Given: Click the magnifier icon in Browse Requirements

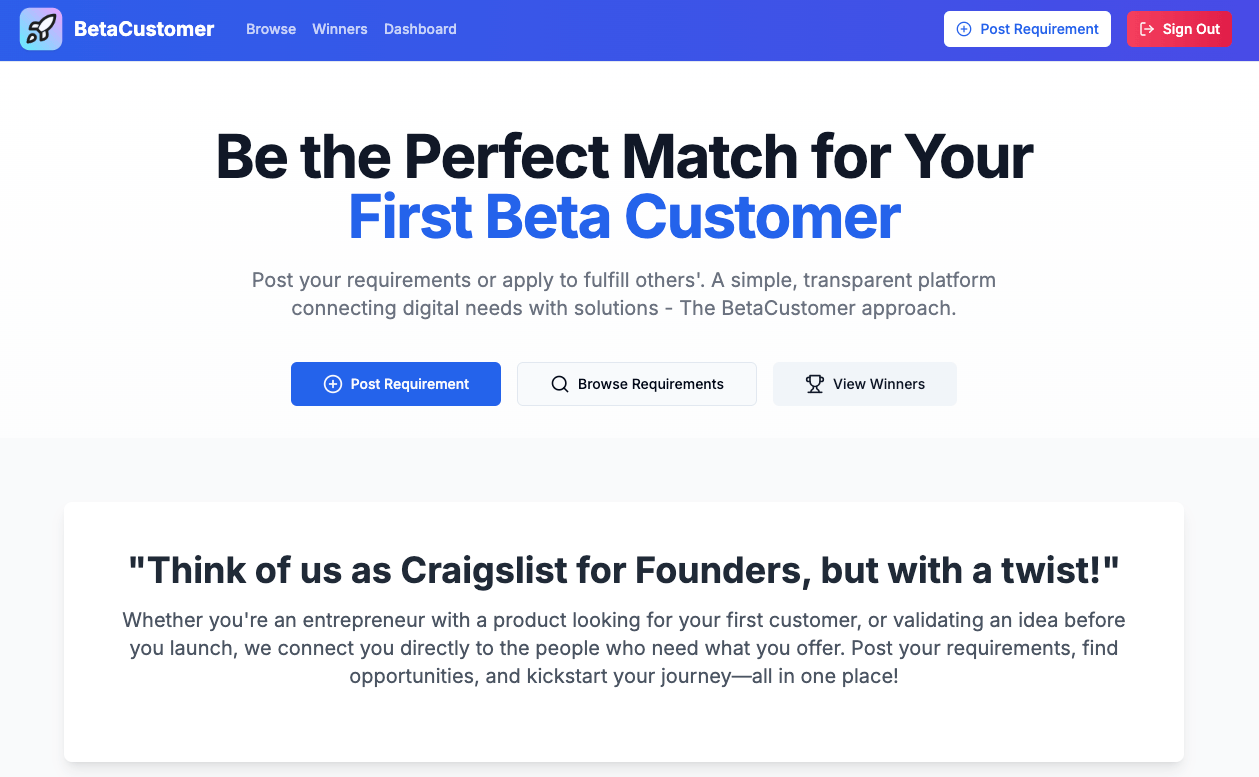Looking at the screenshot, I should (560, 384).
